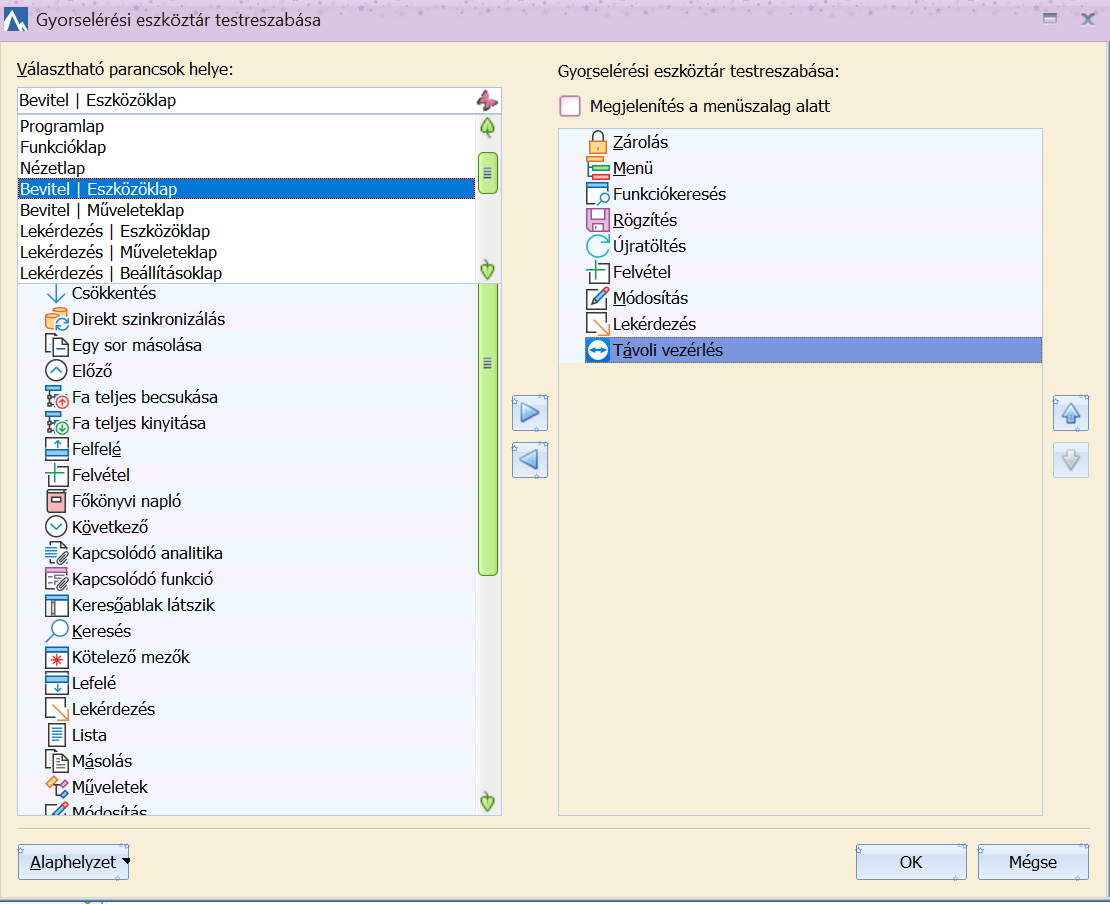Click the Következő circle-down icon
The height and width of the screenshot is (904, 1110).
56,527
